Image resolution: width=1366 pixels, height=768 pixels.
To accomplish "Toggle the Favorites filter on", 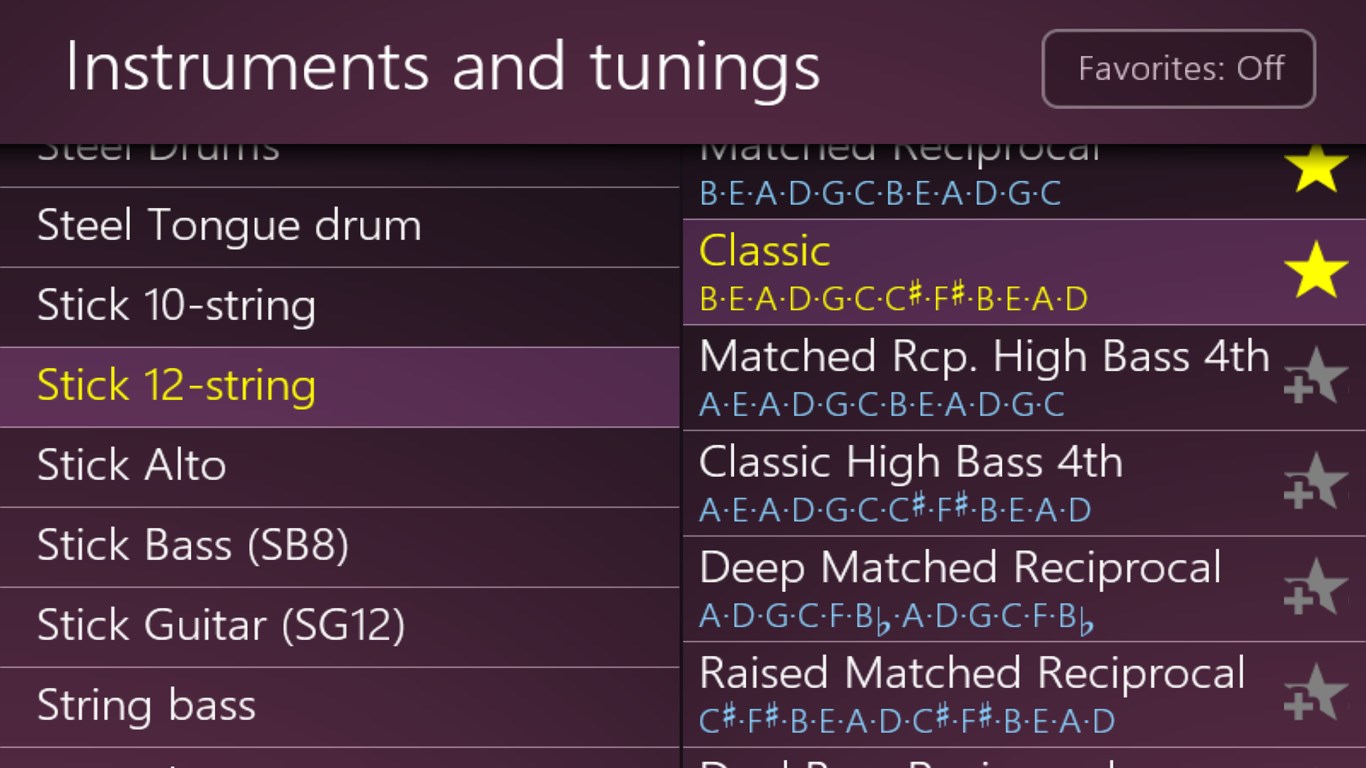I will coord(1178,68).
